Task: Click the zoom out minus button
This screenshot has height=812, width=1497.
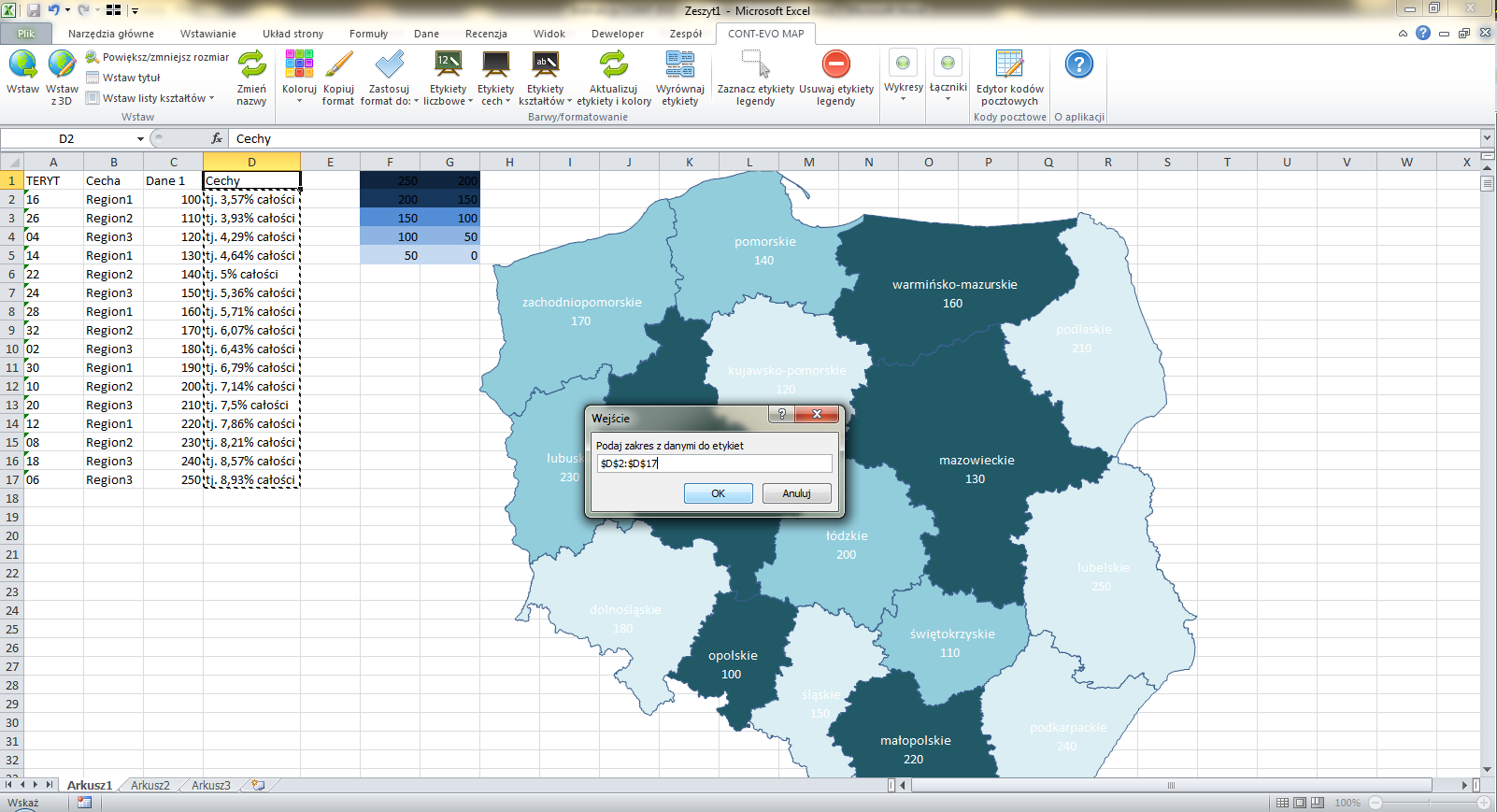Action: point(1376,803)
